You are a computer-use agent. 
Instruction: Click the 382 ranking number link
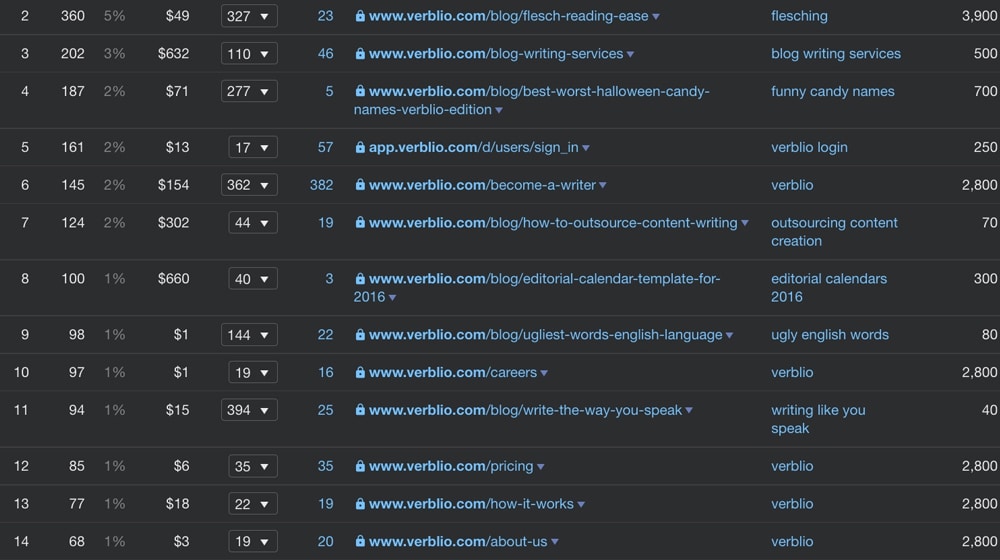[x=321, y=185]
